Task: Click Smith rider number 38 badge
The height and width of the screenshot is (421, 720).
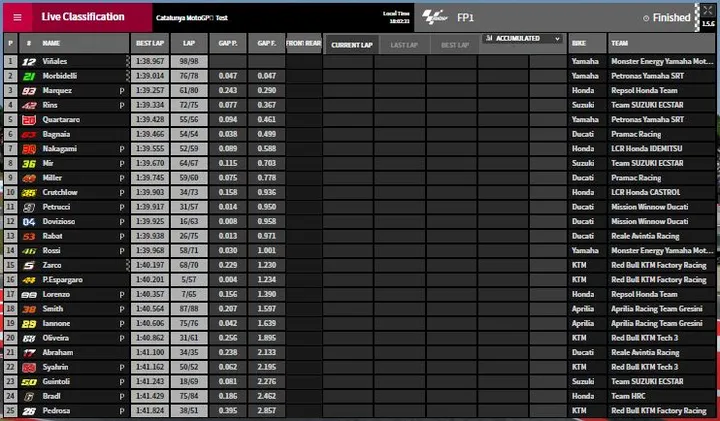Action: coord(29,309)
